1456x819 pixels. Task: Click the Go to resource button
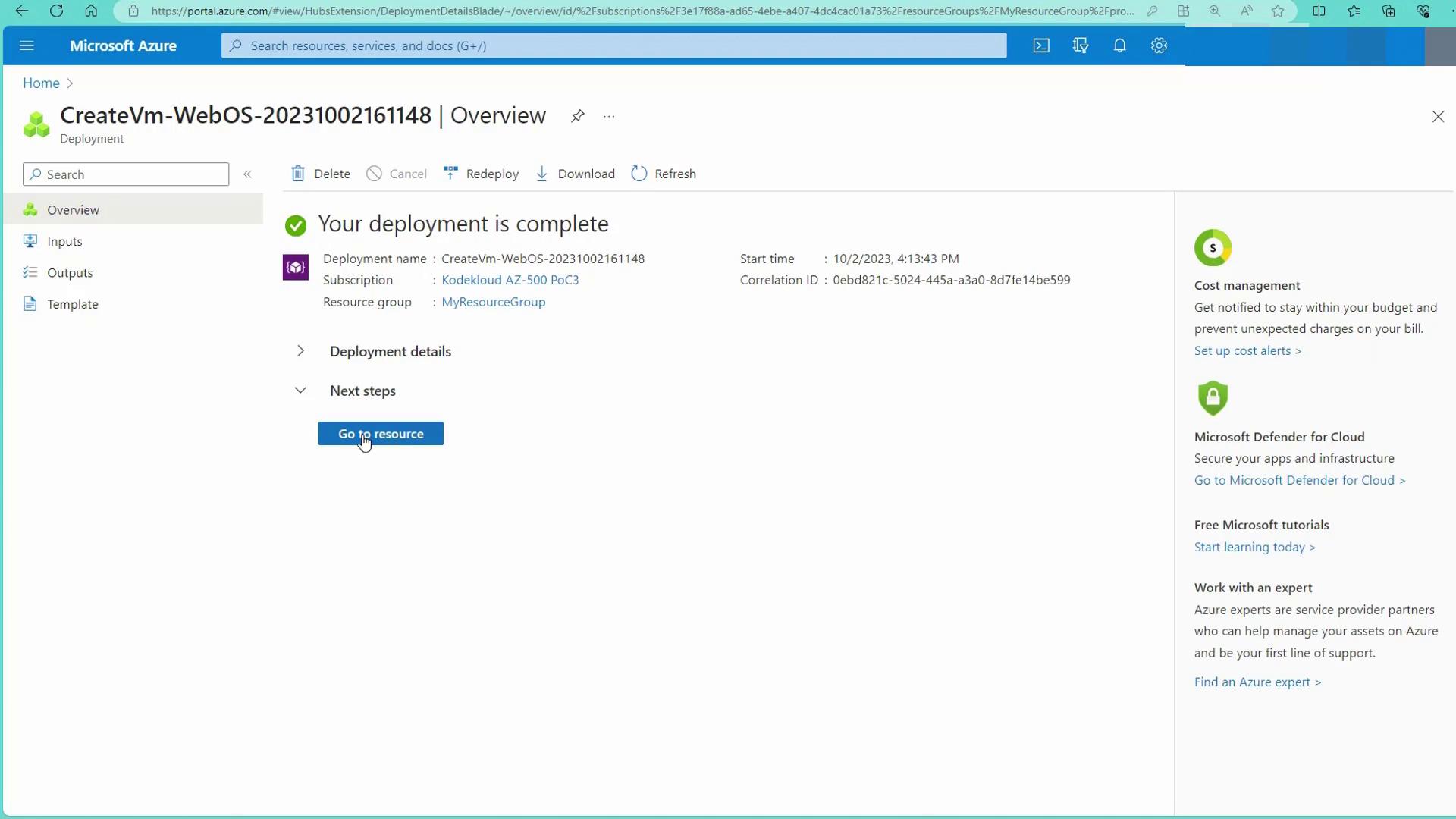[381, 434]
